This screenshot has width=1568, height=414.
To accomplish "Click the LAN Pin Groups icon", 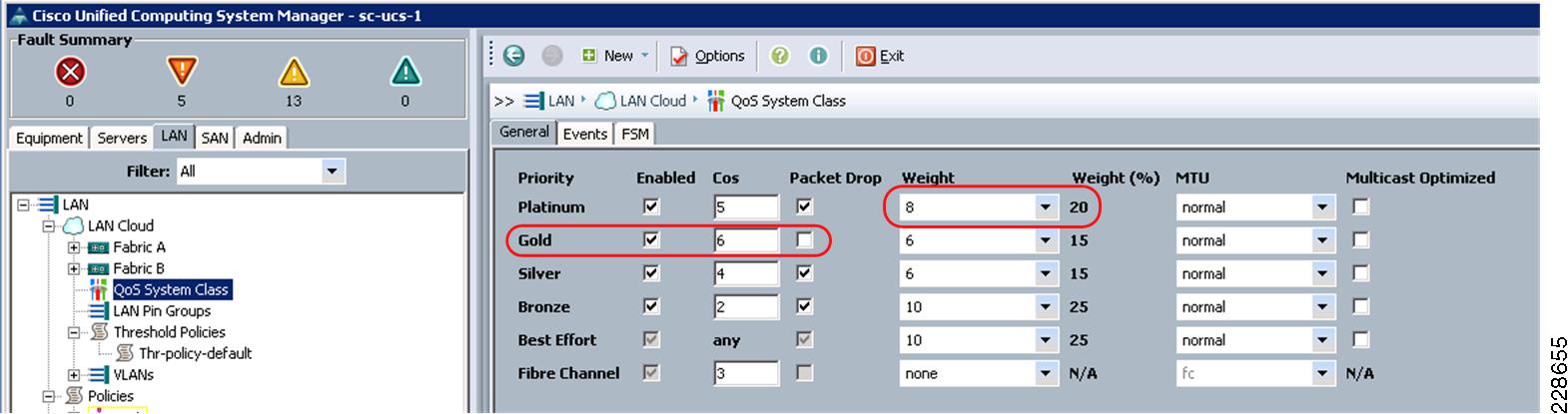I will (98, 311).
